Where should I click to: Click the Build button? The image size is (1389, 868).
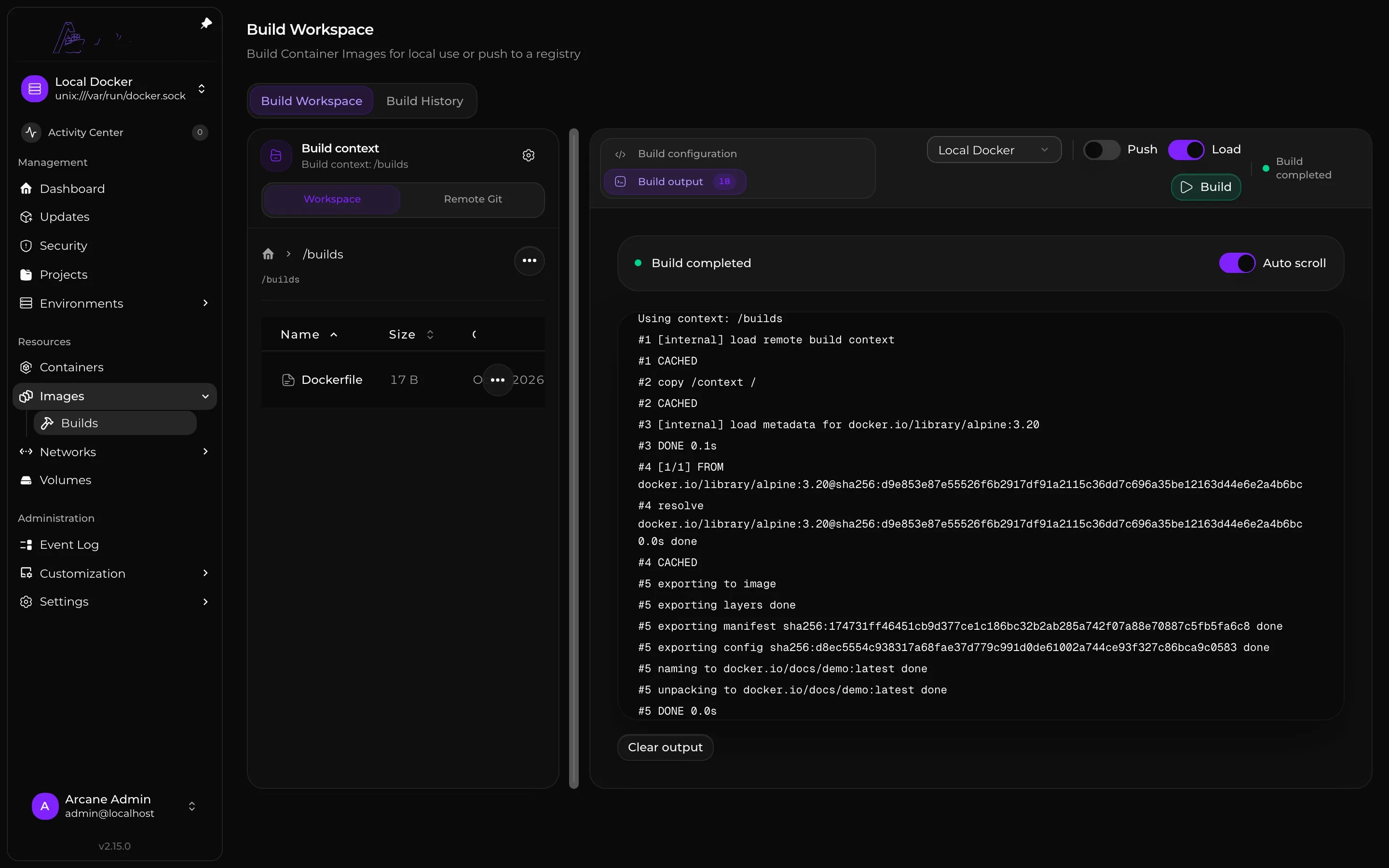(x=1205, y=187)
